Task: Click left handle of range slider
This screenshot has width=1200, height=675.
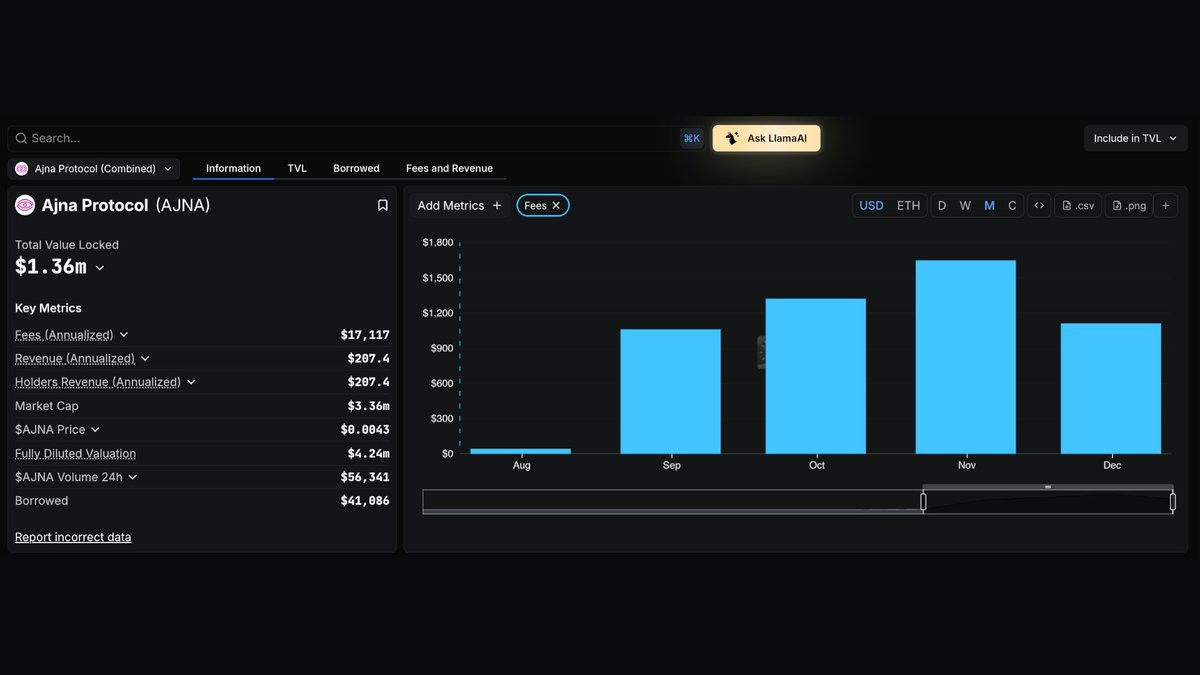Action: coord(923,502)
